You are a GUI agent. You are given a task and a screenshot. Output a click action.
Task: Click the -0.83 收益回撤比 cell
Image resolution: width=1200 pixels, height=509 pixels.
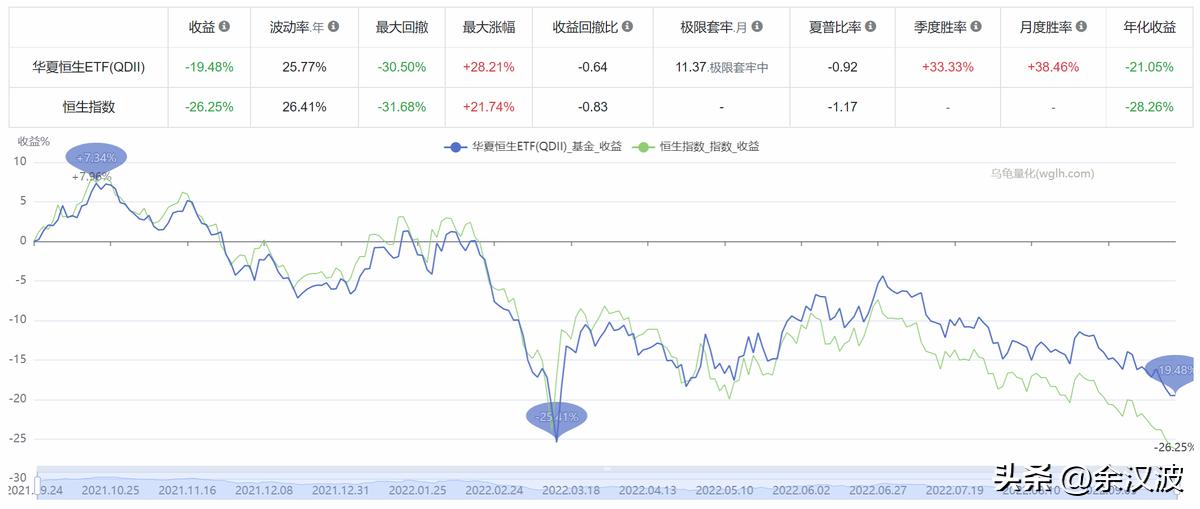pos(593,106)
